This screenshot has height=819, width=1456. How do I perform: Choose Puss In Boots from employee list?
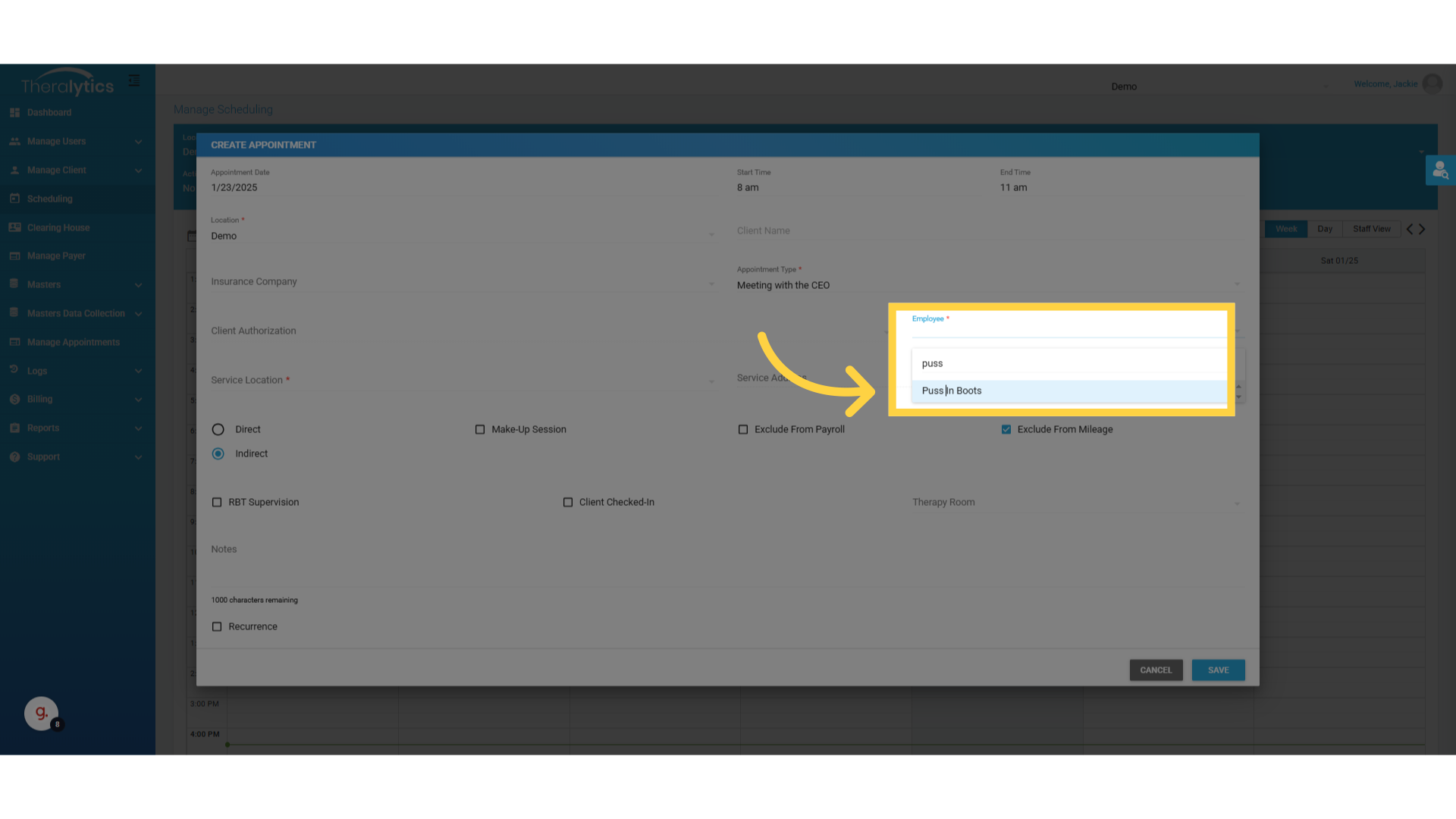(952, 391)
